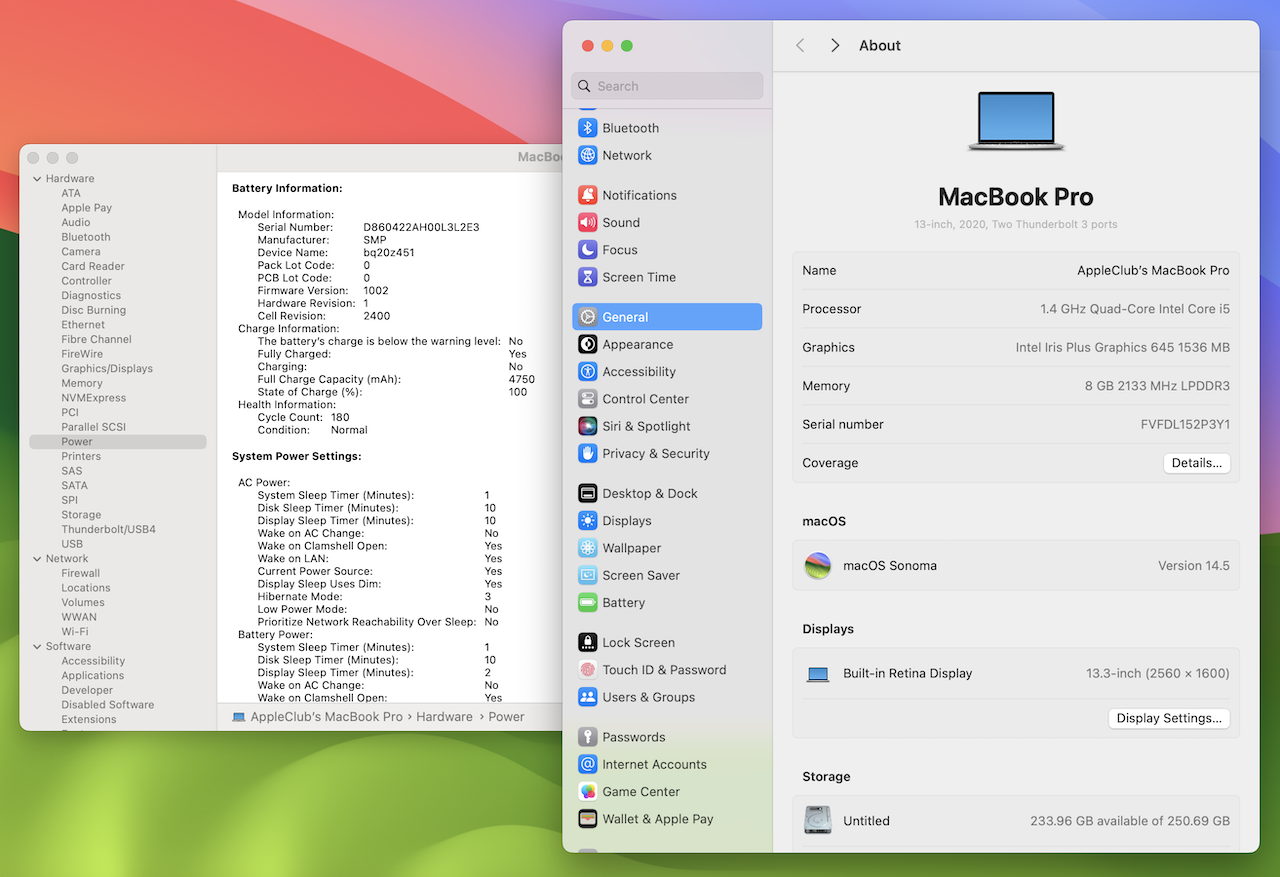Select Storage in System Information hardware list

pyautogui.click(x=81, y=515)
